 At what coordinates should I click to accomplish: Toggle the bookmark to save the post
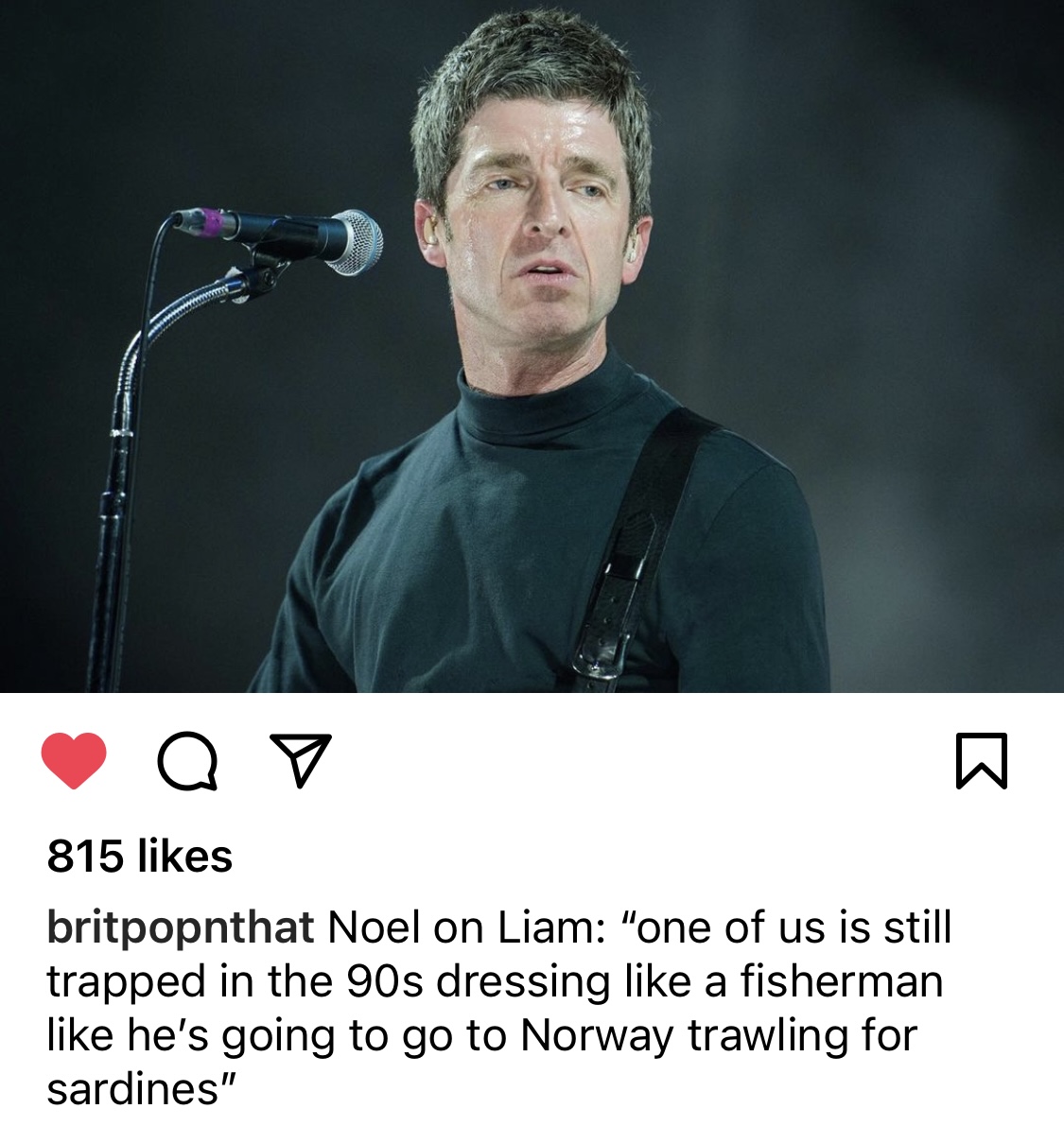[982, 760]
